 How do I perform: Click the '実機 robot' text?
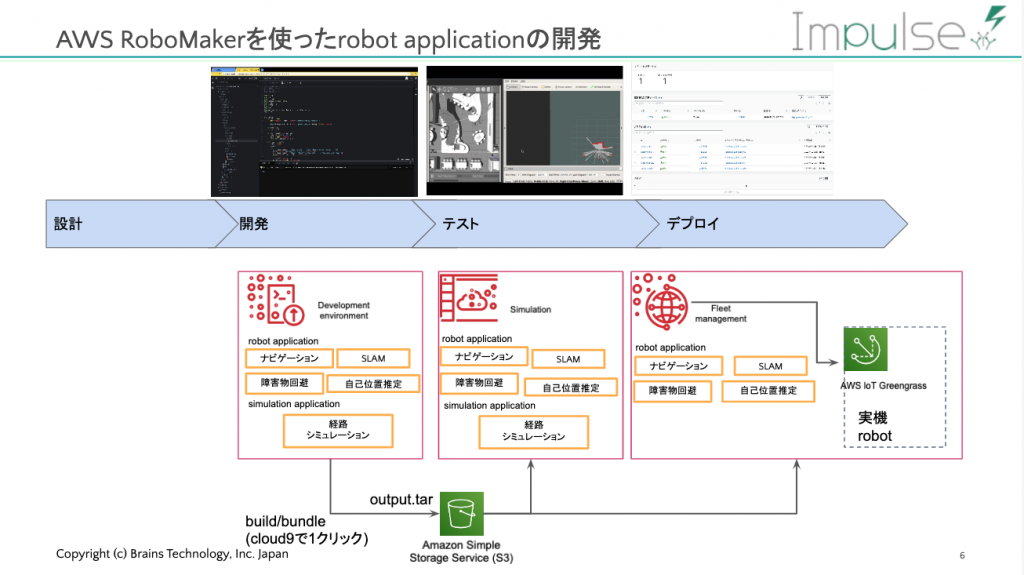pos(874,427)
